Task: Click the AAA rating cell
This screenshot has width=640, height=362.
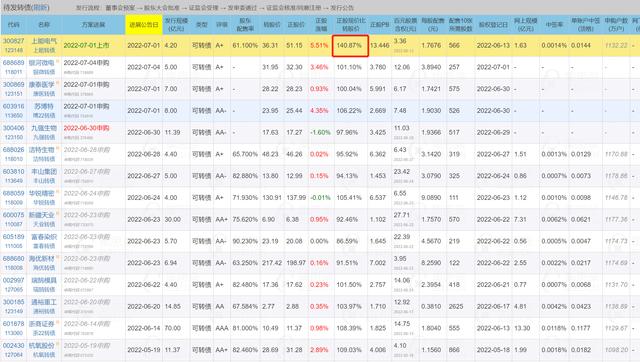Action: (x=222, y=328)
